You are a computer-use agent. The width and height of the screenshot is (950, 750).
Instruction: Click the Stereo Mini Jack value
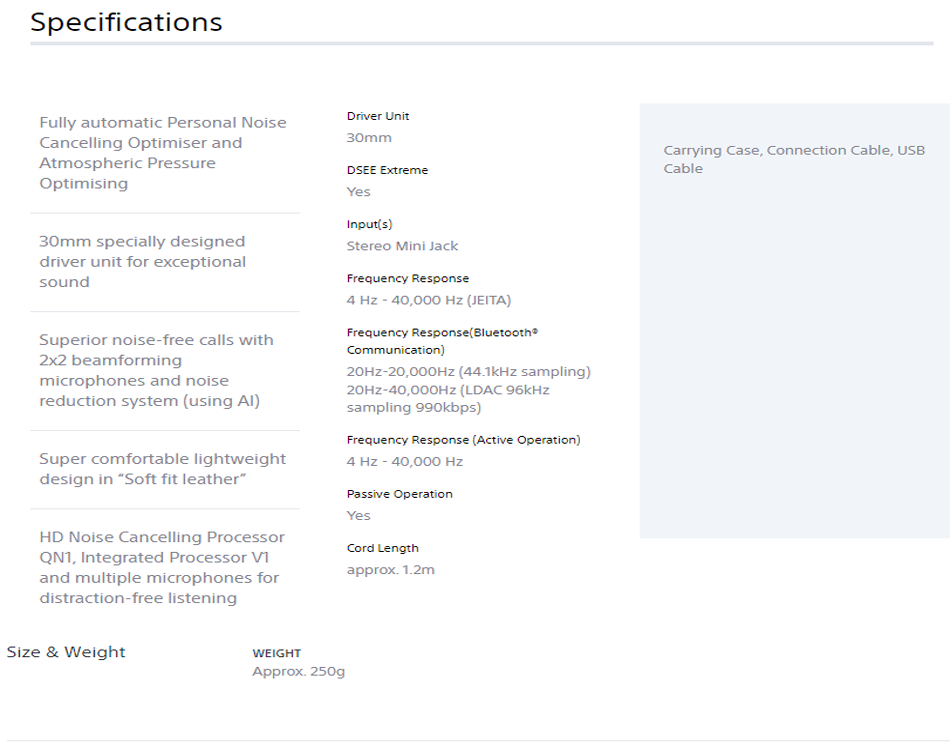[402, 246]
